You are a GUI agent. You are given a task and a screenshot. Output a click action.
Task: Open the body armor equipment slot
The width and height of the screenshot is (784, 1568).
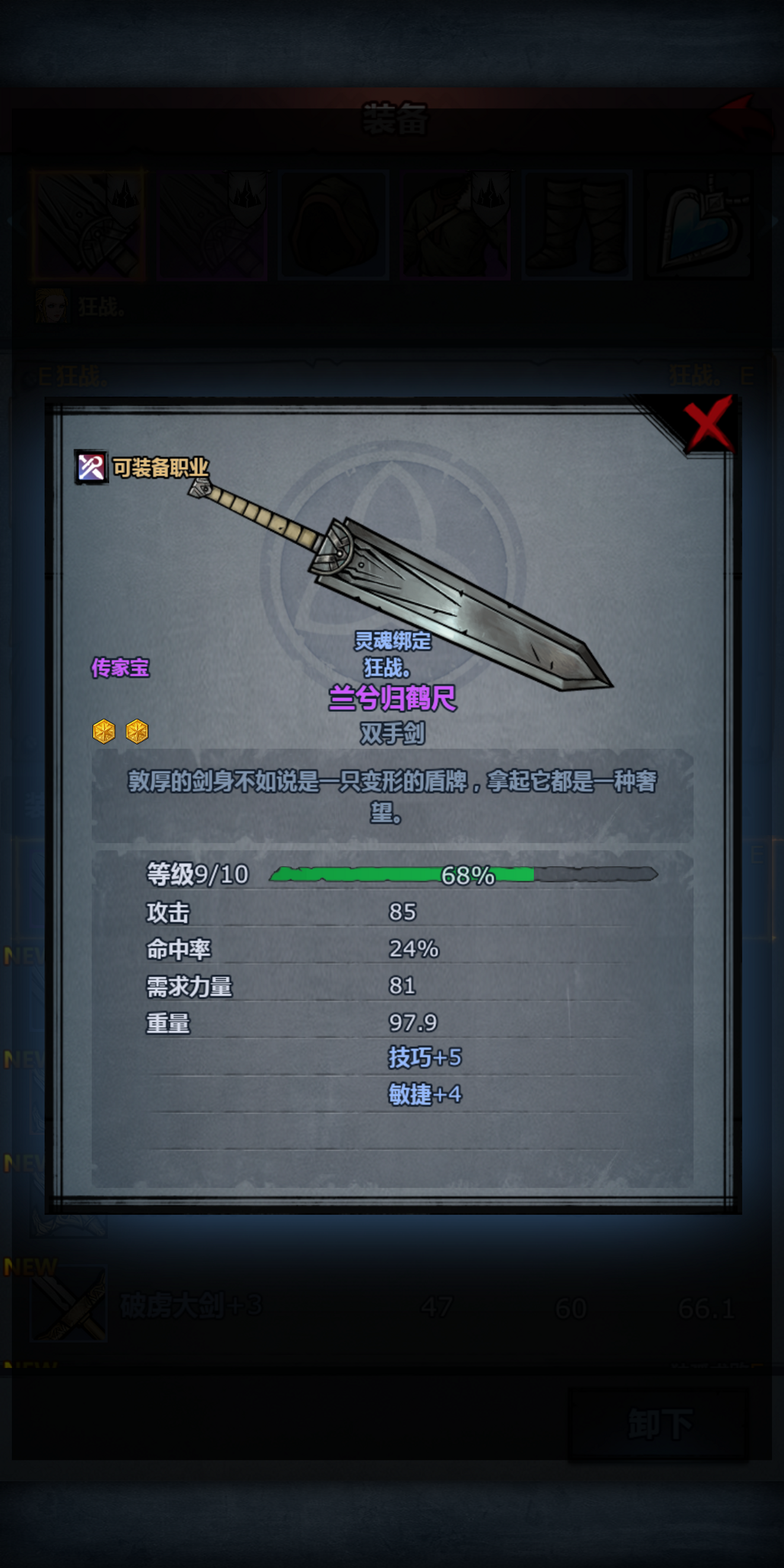click(455, 225)
